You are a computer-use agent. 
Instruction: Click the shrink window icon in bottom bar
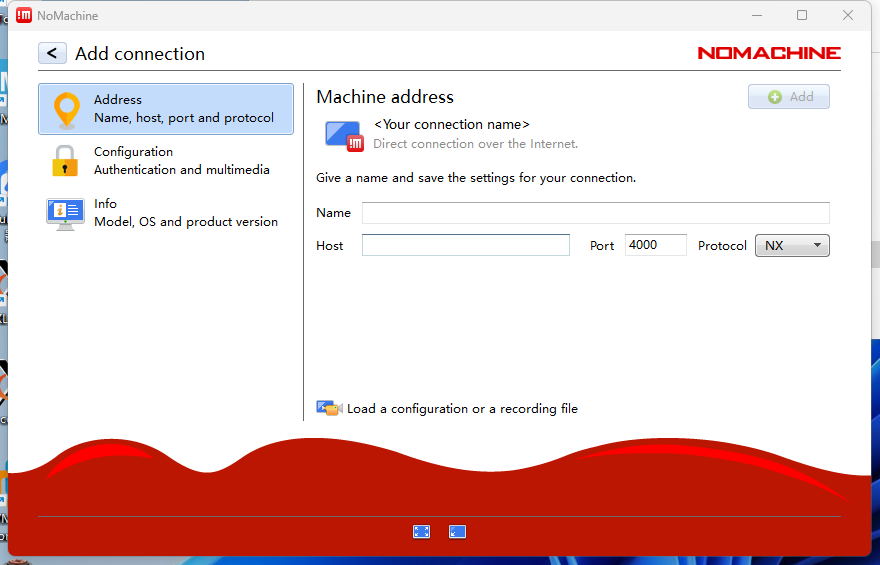(457, 531)
